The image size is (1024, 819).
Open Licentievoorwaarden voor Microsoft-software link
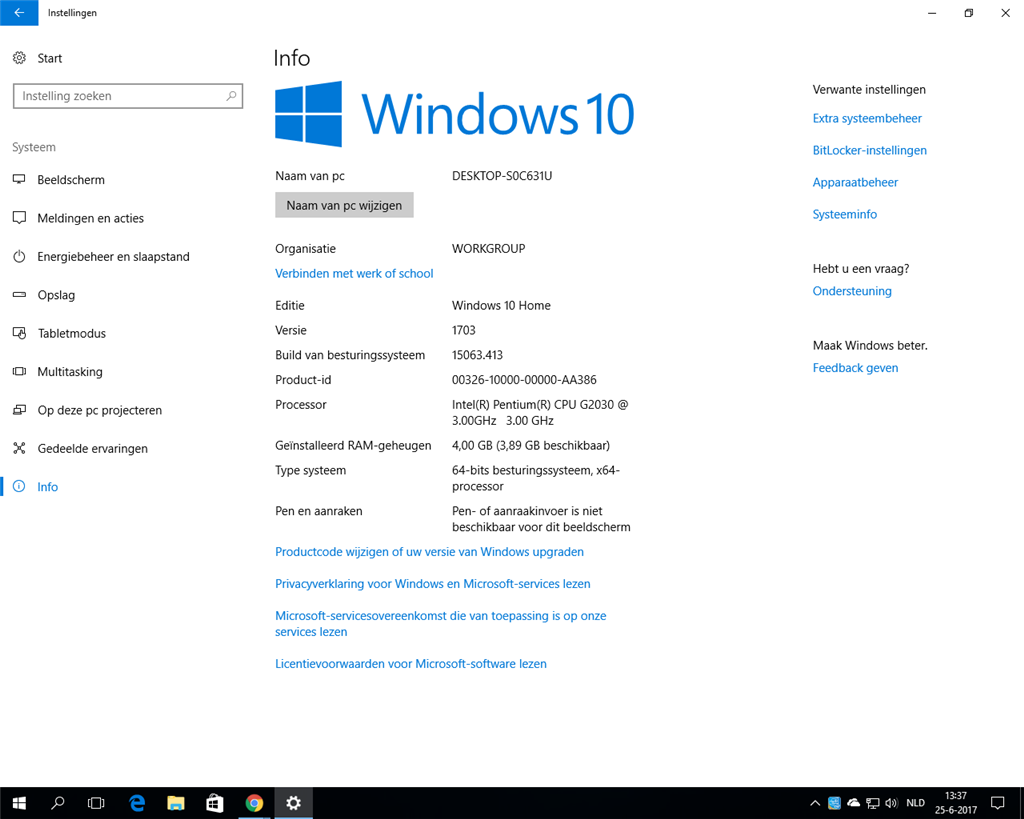click(411, 664)
